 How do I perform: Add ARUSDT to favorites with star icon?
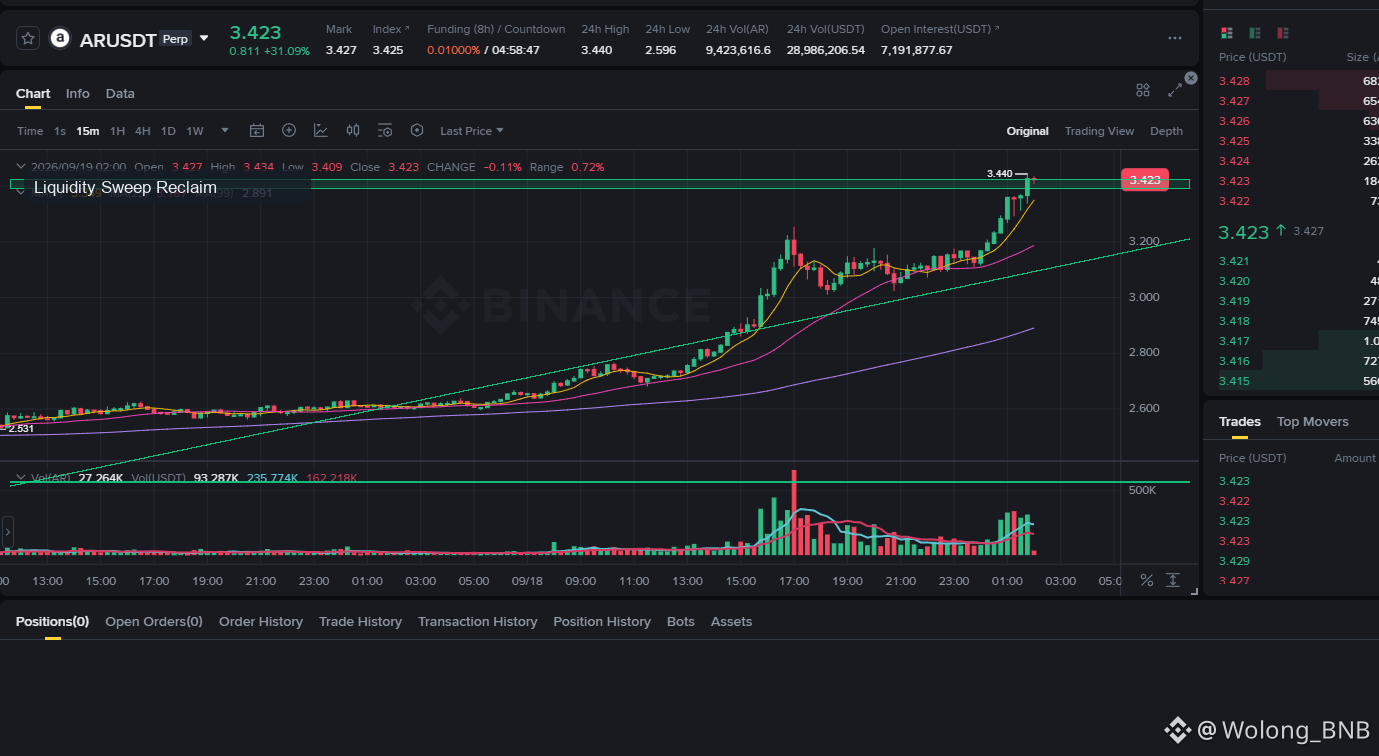click(x=28, y=38)
